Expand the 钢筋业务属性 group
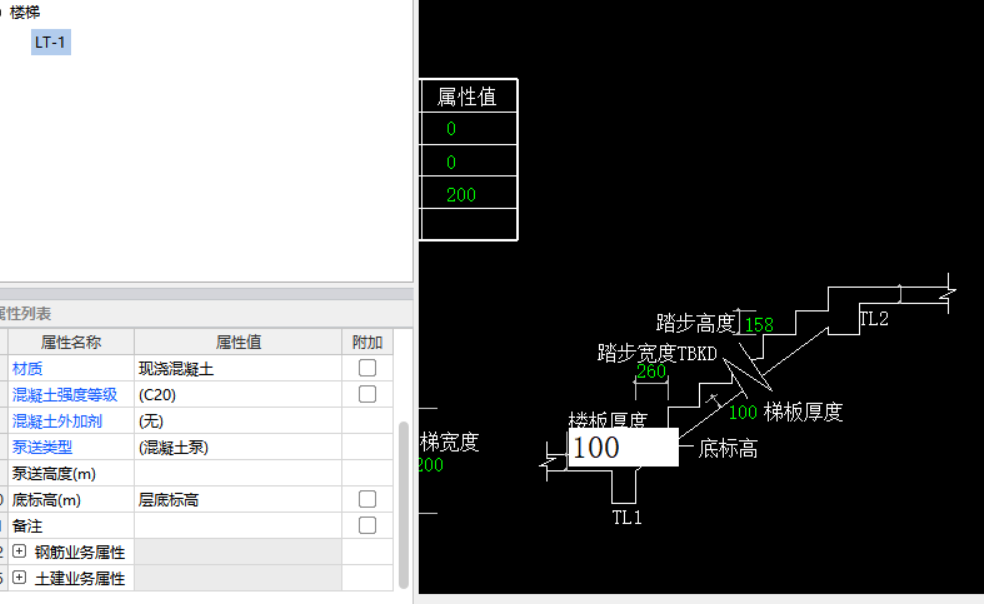984x604 pixels. pos(19,551)
